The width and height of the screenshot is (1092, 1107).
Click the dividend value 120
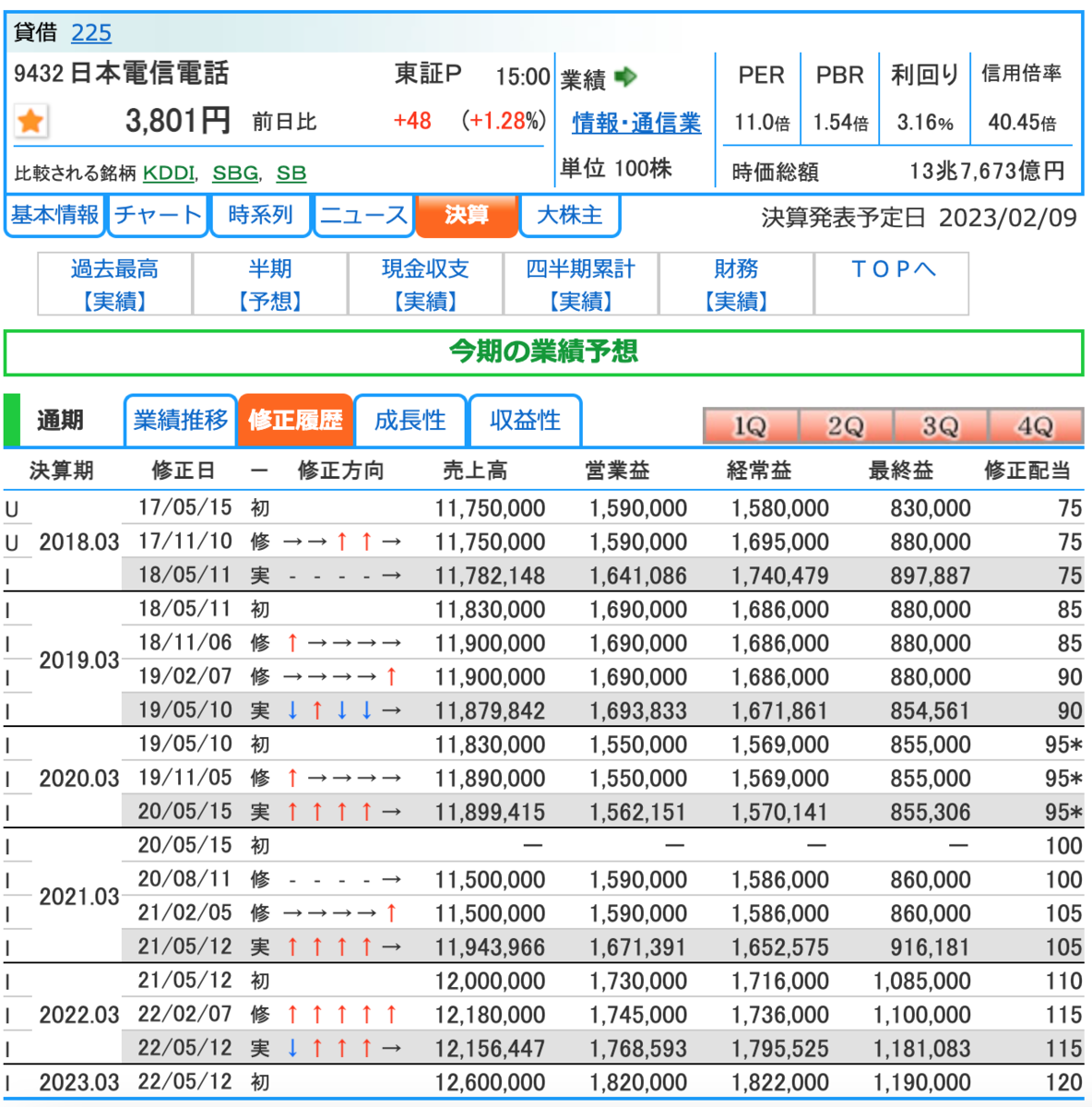point(1064,1083)
